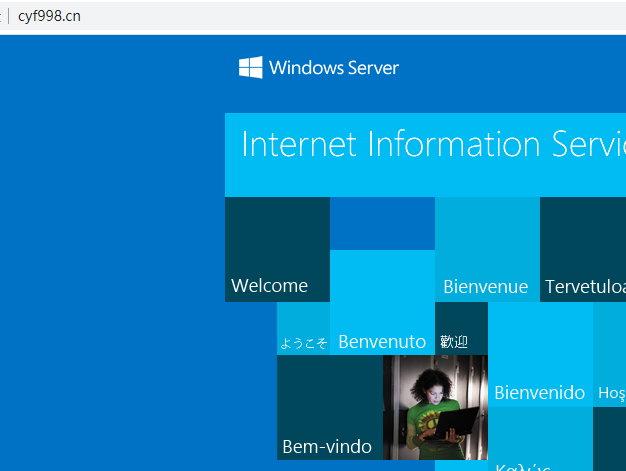Click the blank blue tile above Benvenuto
This screenshot has width=626, height=471.
click(382, 223)
